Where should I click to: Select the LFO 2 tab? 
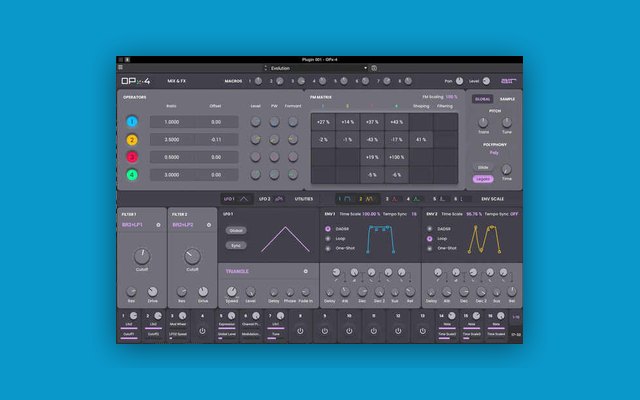tap(271, 199)
